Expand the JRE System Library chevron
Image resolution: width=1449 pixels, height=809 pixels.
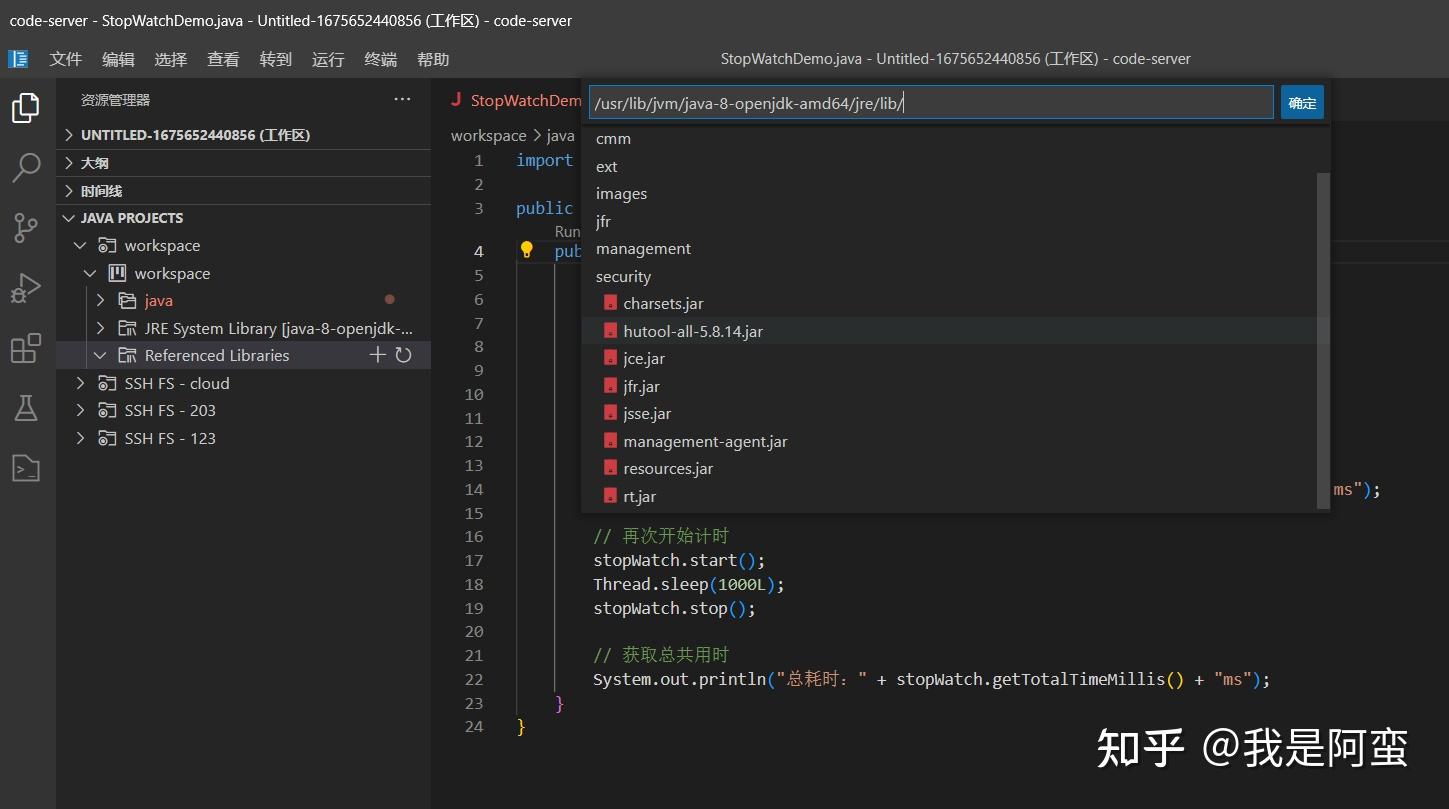(100, 328)
